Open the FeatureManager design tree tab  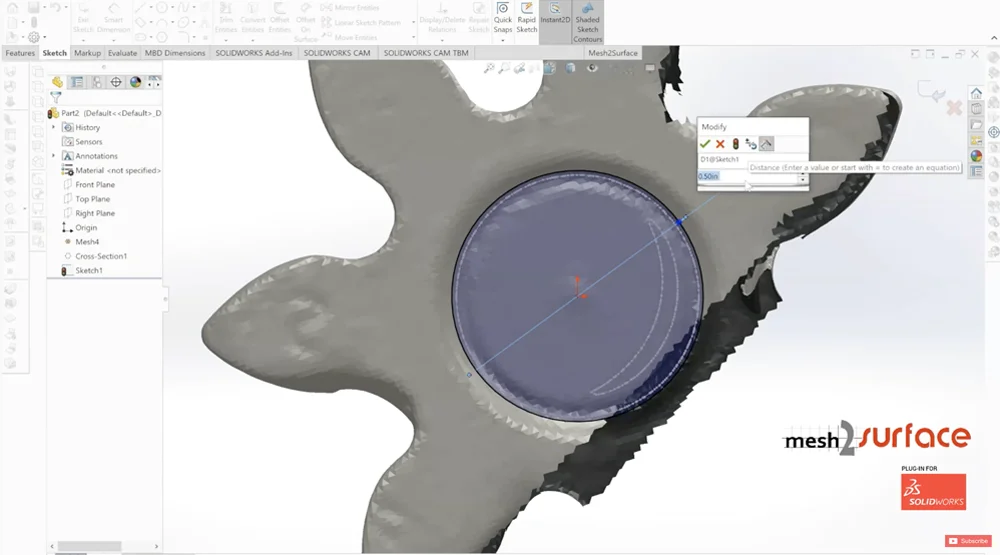pos(58,82)
